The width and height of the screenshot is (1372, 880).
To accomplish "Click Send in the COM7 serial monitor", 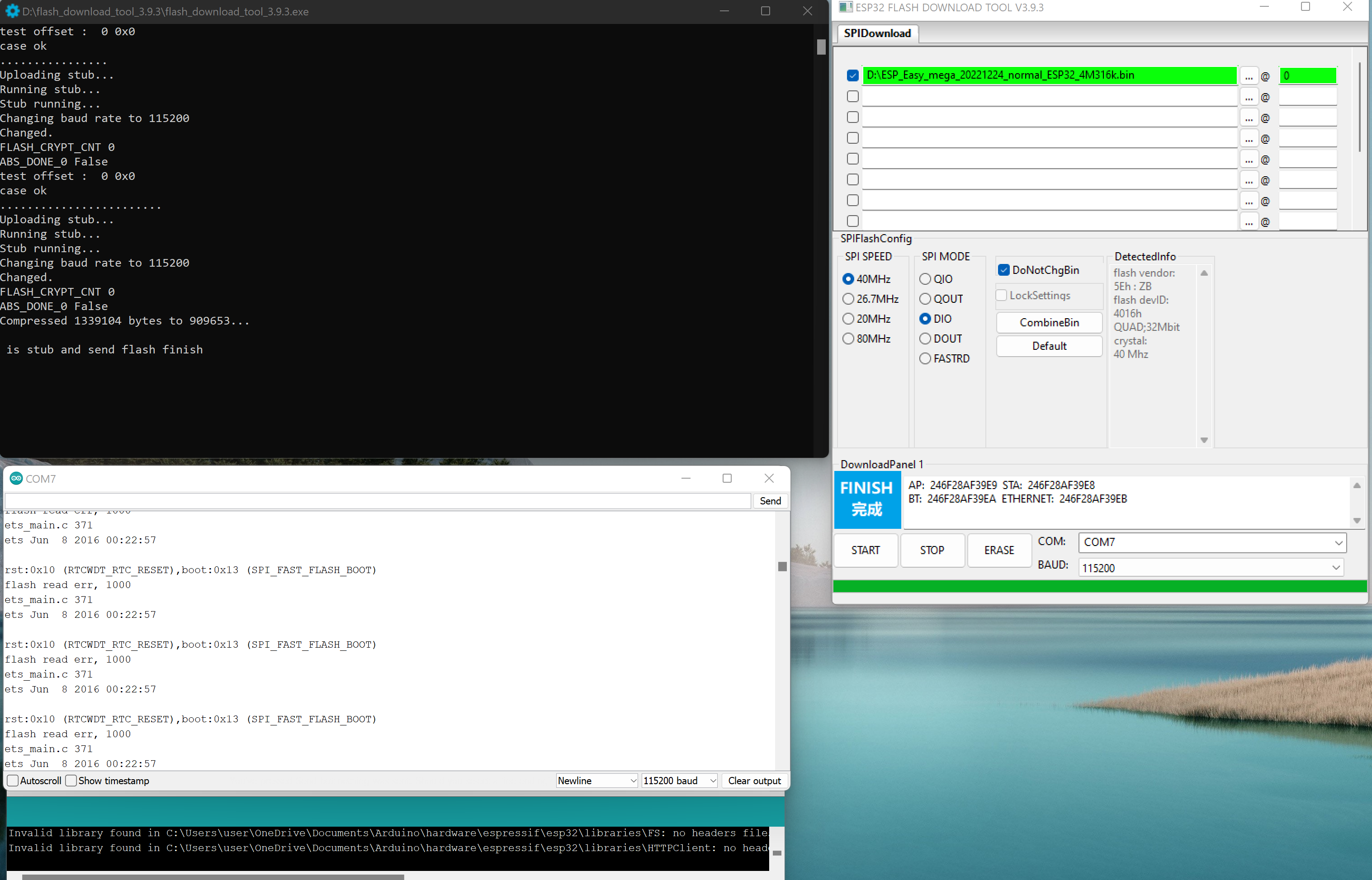I will click(770, 501).
